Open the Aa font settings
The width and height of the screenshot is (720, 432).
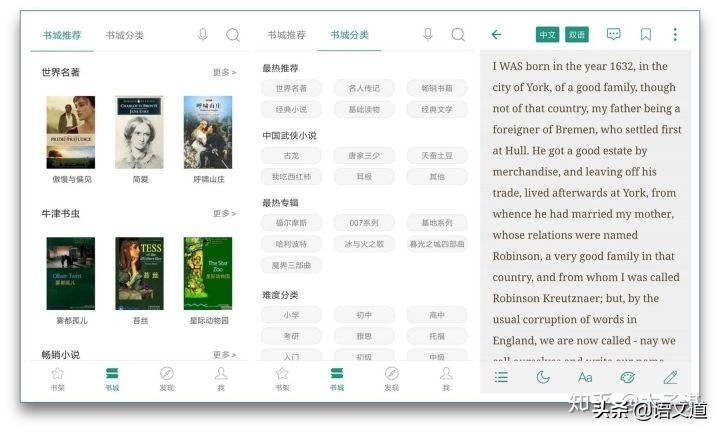click(x=585, y=377)
